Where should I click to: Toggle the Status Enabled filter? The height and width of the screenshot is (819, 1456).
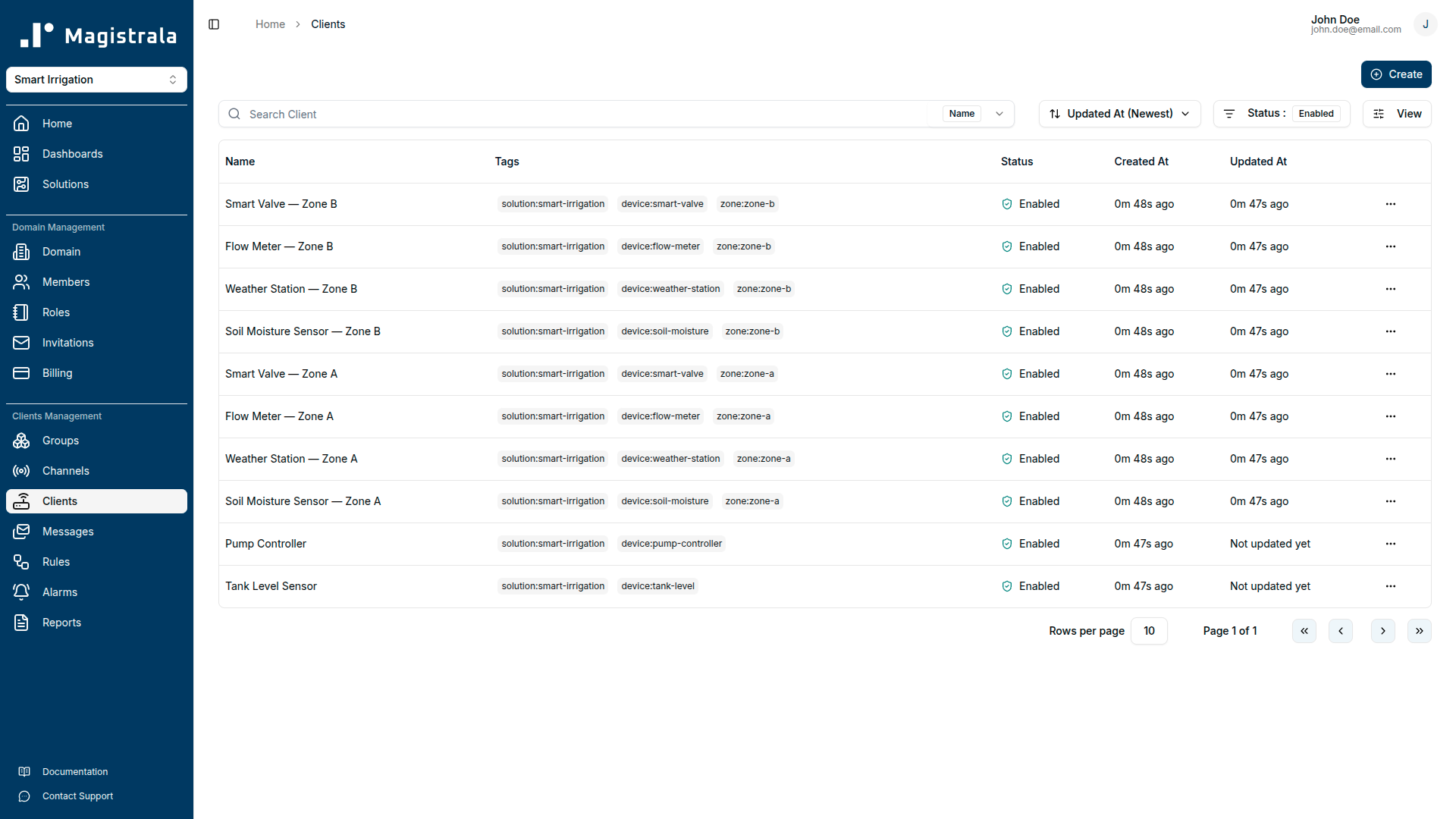tap(1316, 113)
